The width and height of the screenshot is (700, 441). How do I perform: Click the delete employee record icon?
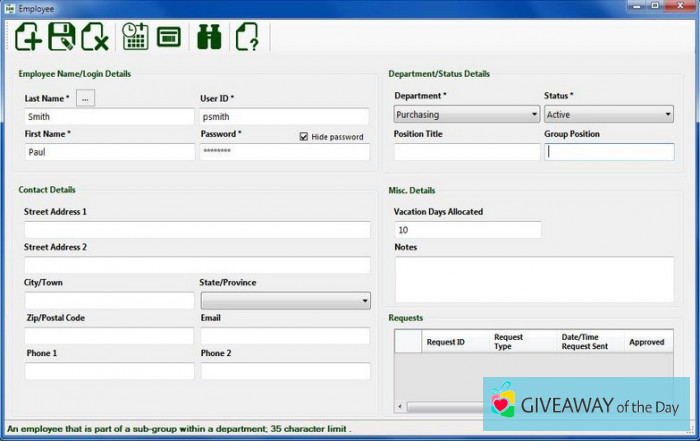click(x=95, y=37)
